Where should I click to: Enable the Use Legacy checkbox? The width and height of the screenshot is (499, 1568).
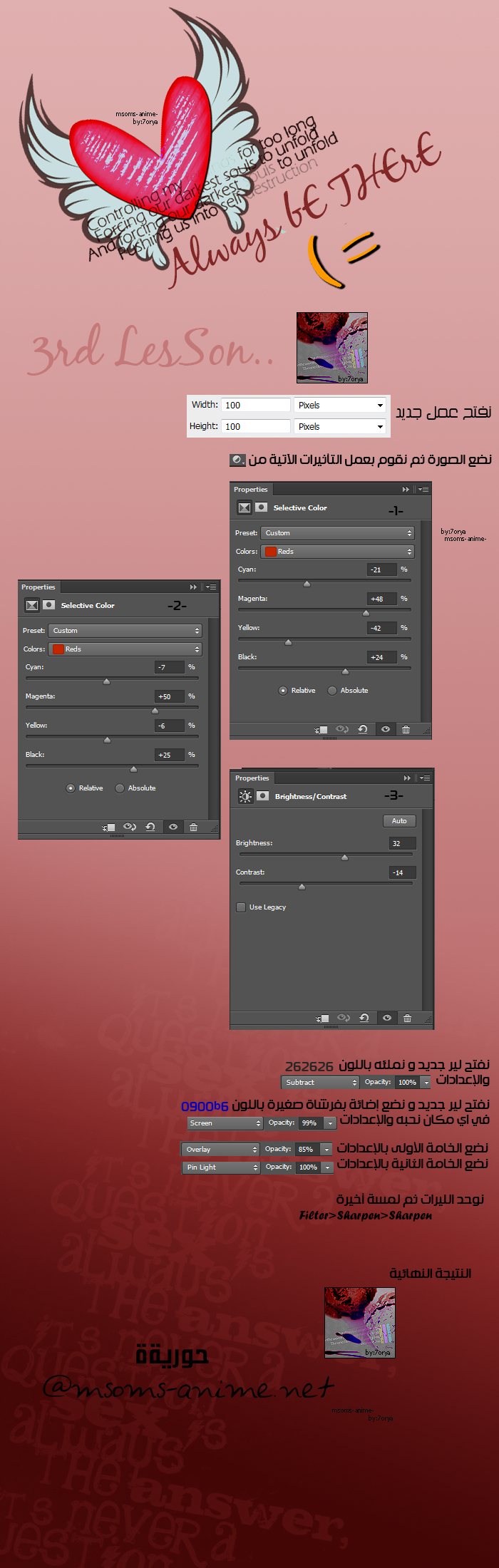241,907
